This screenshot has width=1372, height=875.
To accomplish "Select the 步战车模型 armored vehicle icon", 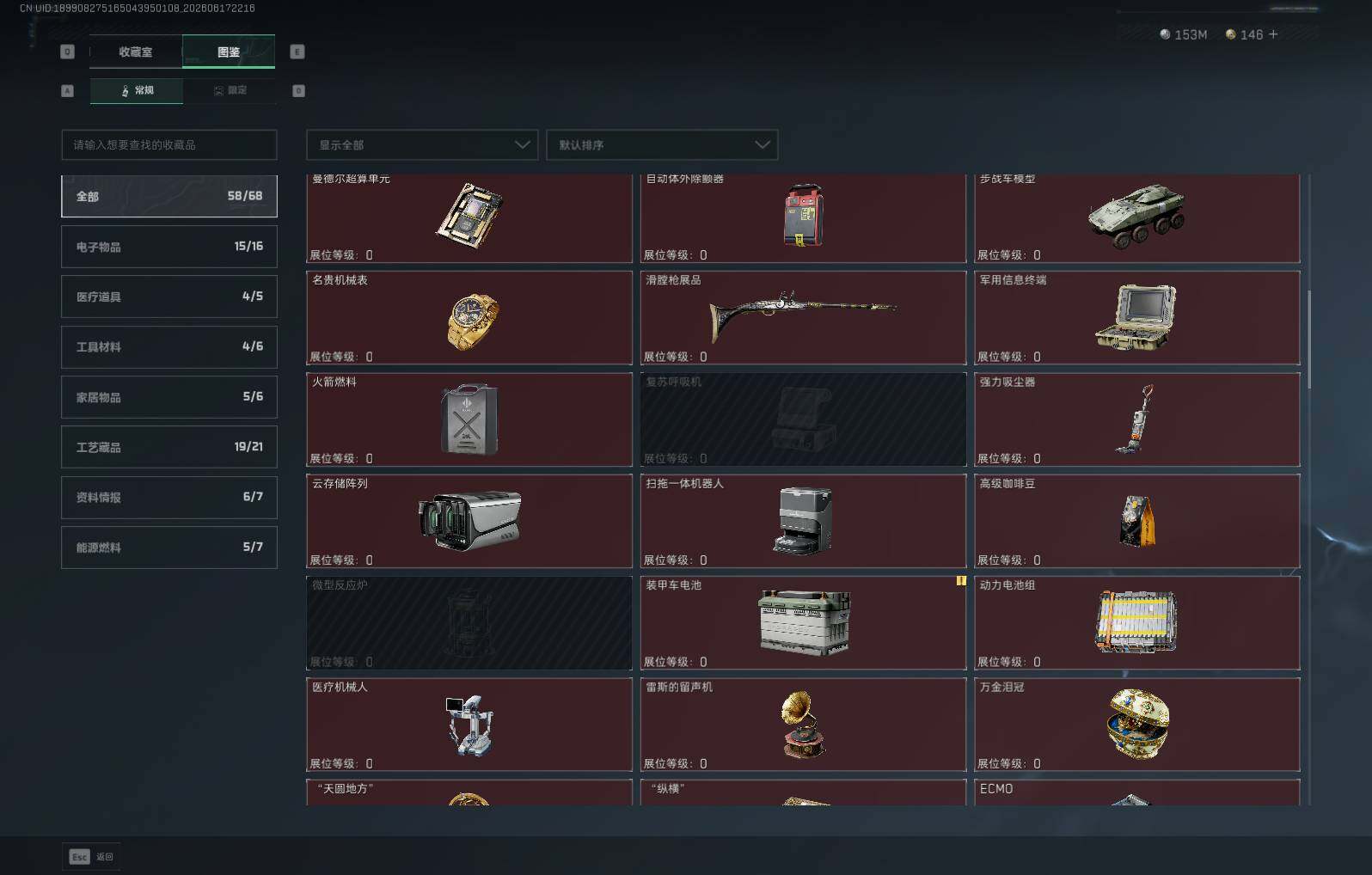I will [x=1136, y=215].
